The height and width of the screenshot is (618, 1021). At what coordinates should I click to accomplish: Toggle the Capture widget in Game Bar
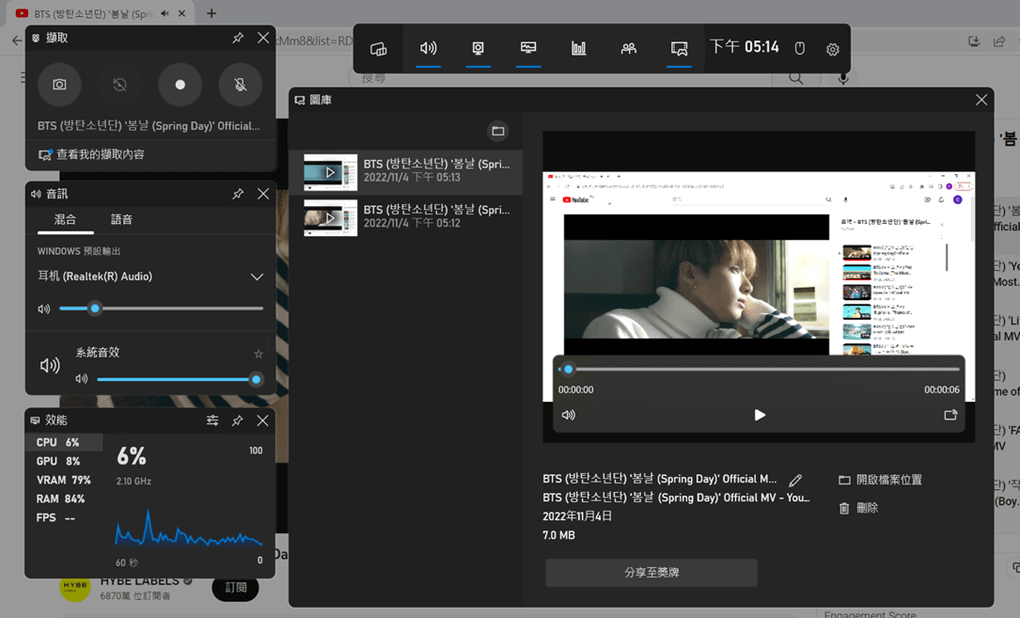pos(478,48)
